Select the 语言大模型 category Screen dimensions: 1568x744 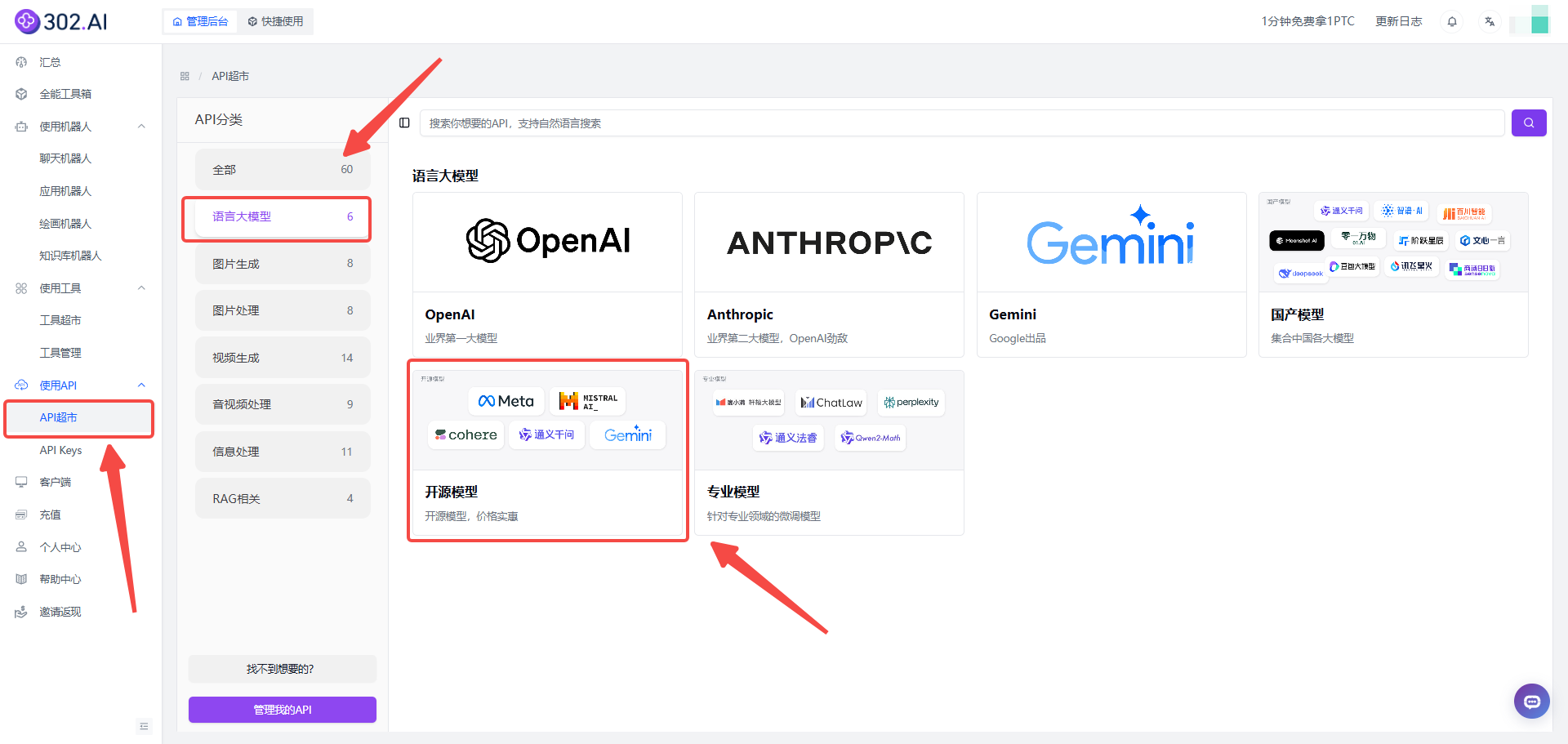[283, 216]
